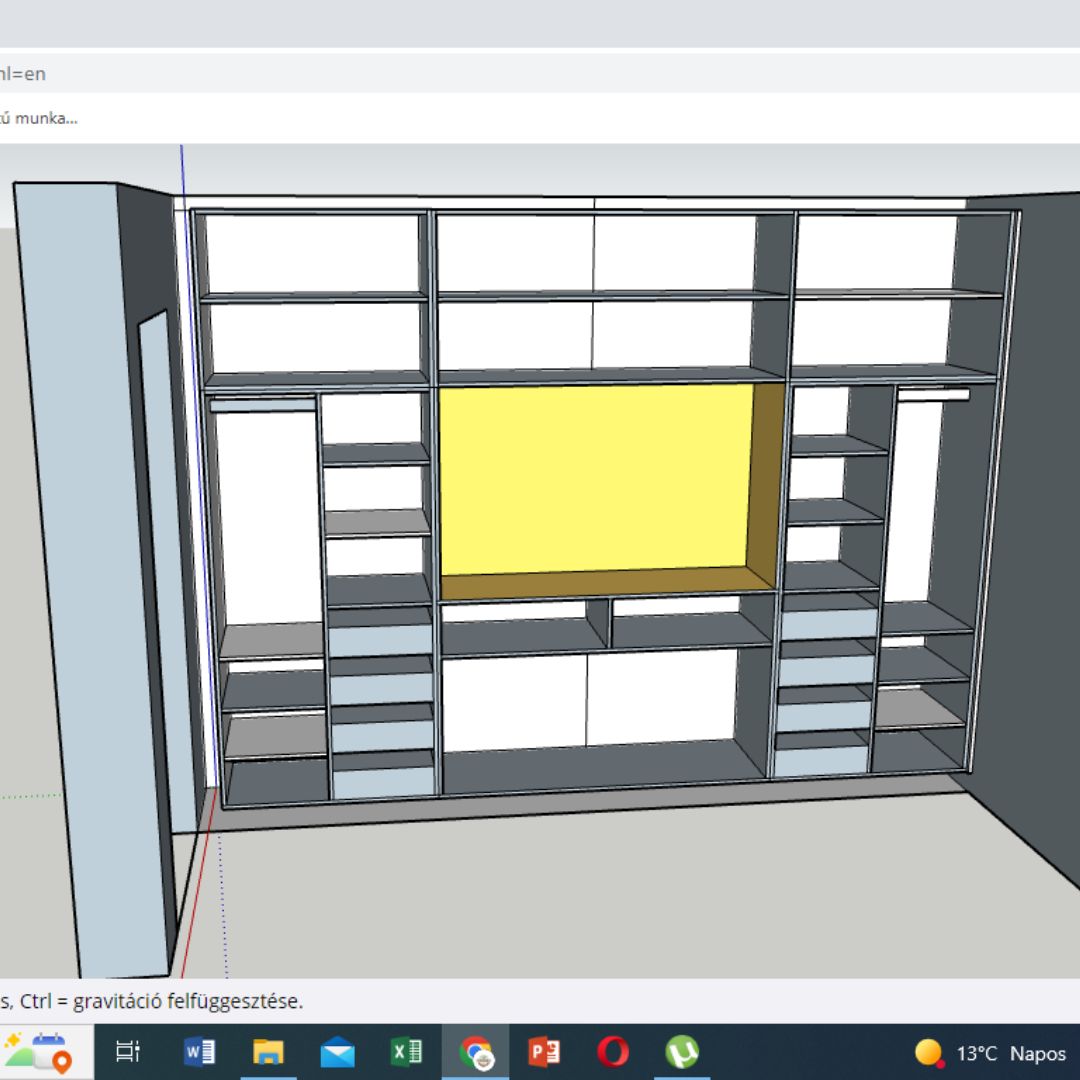This screenshot has width=1080, height=1080.
Task: Open Task View on the taskbar
Action: [128, 1052]
